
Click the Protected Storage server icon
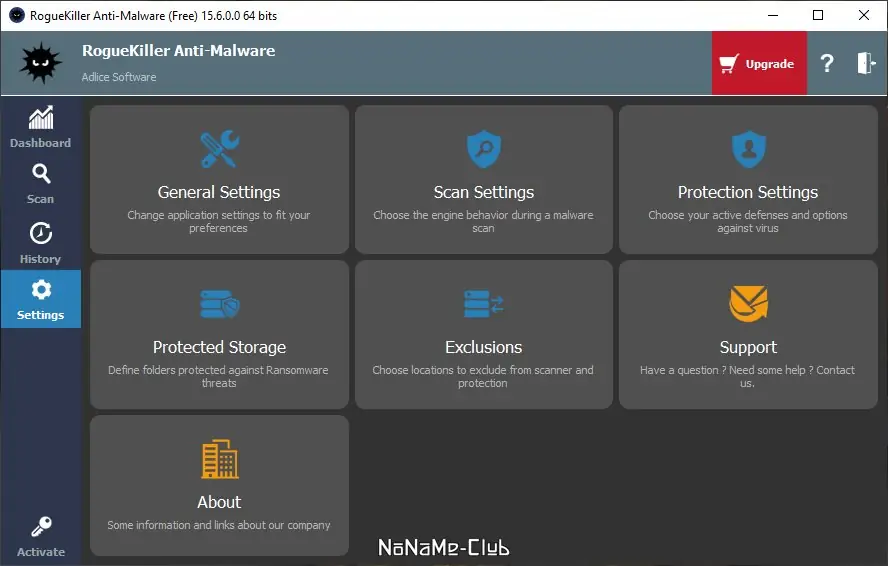pos(220,304)
